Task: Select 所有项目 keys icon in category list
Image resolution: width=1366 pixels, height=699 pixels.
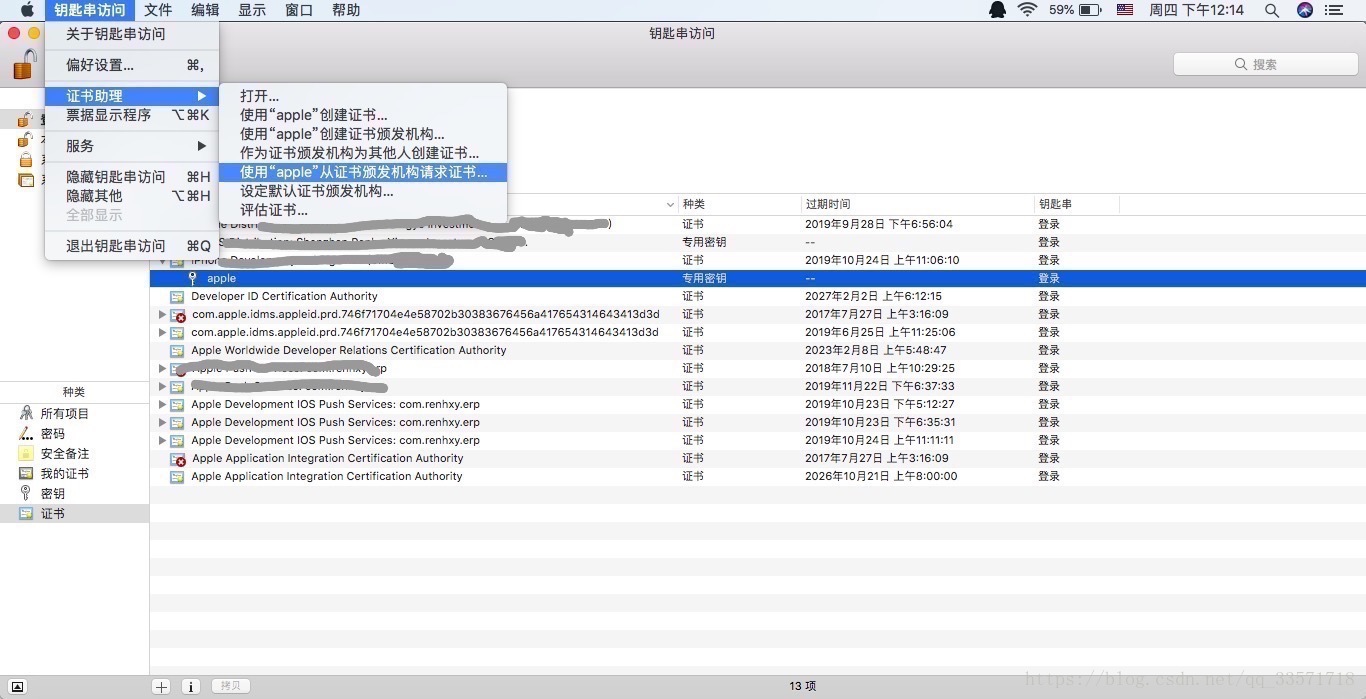Action: tap(26, 414)
